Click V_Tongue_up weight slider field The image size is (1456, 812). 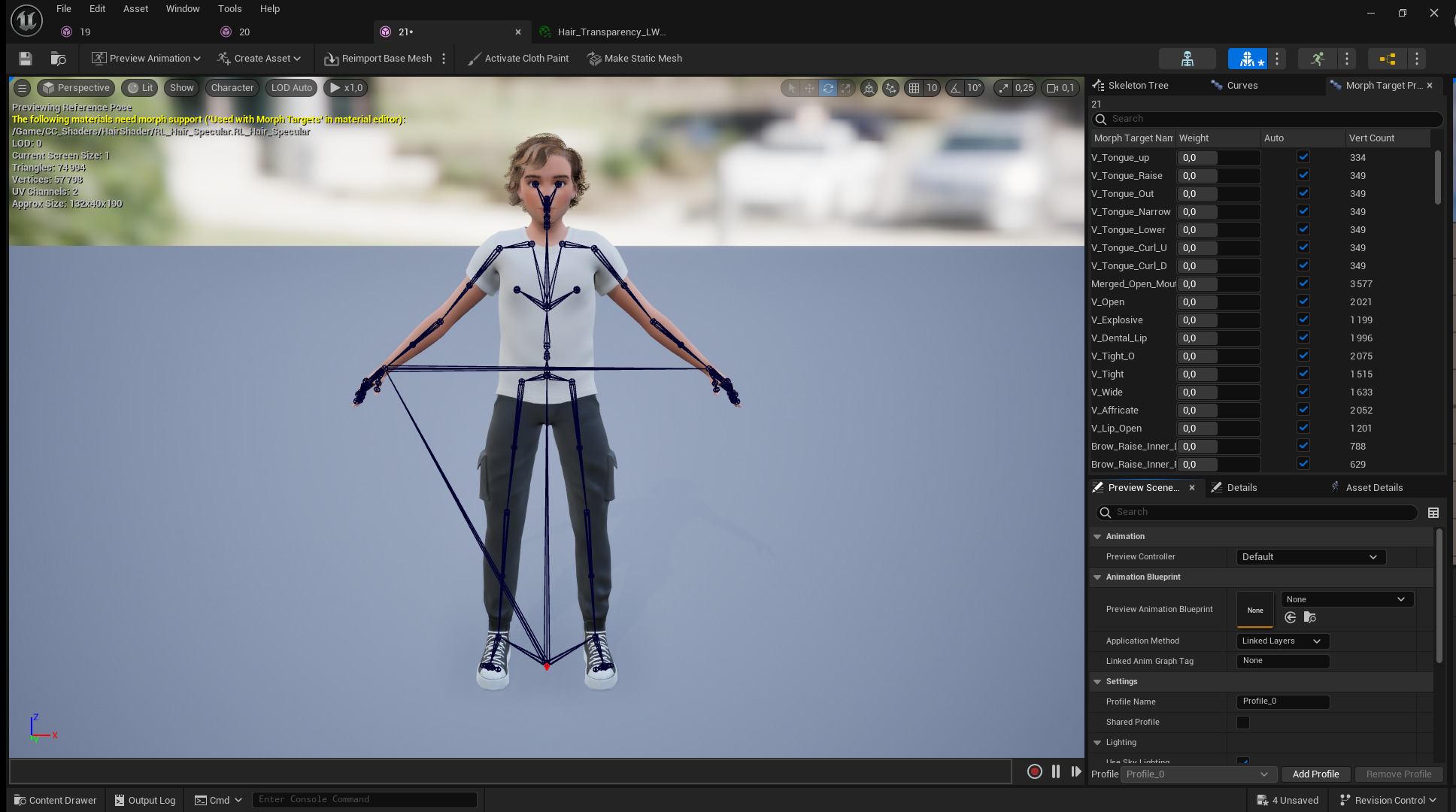(1218, 158)
